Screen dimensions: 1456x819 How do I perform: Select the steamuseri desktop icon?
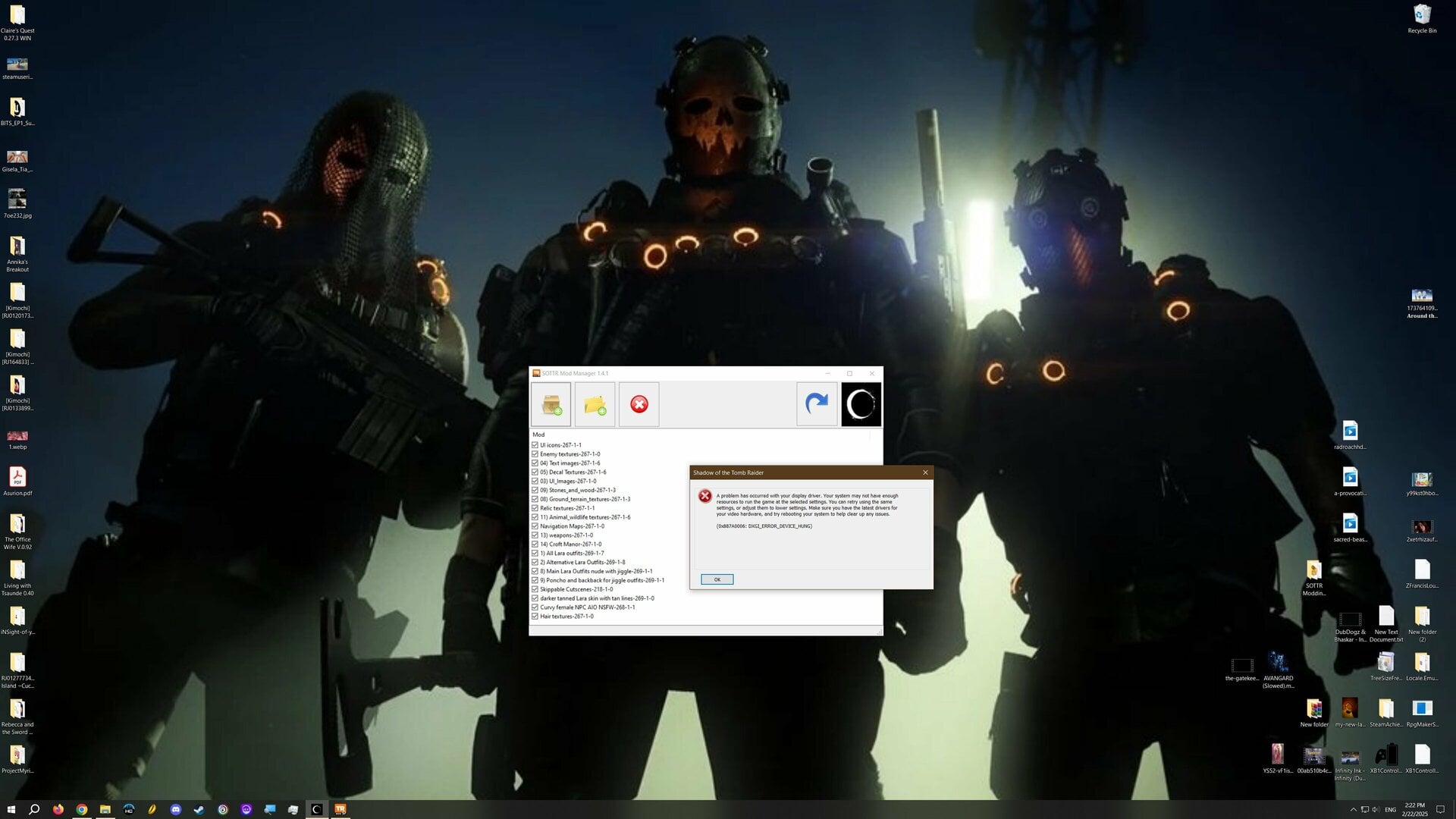pos(17,67)
